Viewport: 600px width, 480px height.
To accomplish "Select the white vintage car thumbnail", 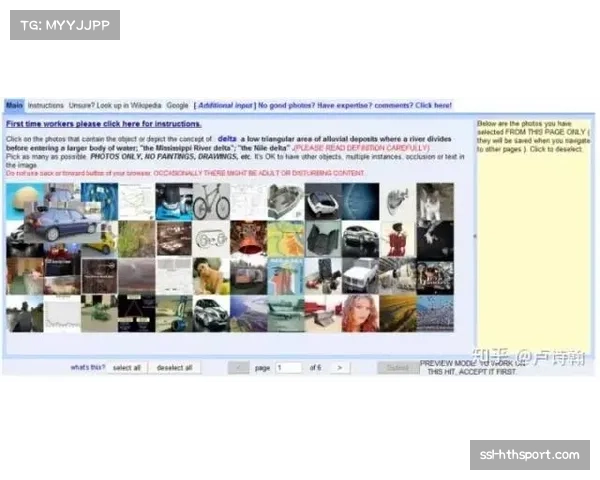I will 359,275.
